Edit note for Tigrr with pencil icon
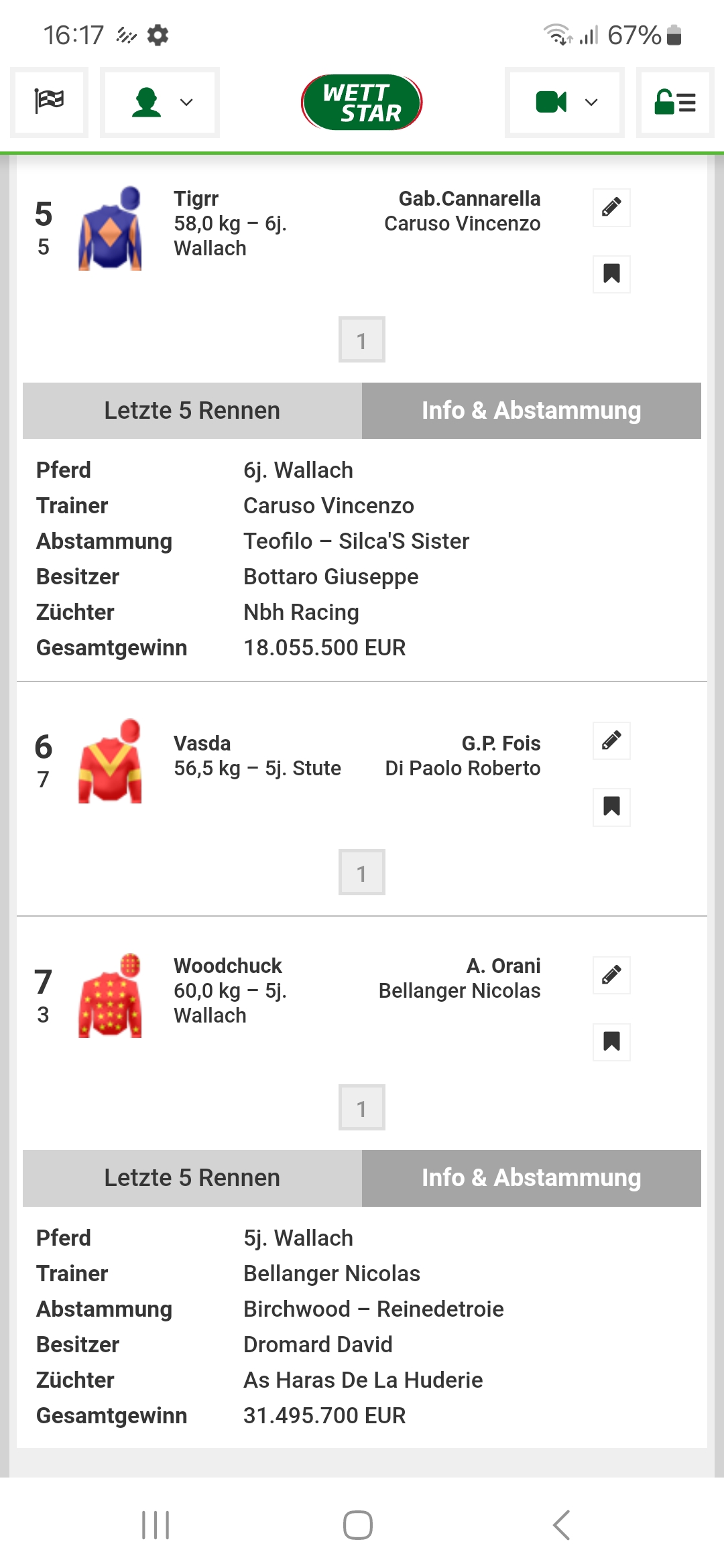724x1568 pixels. tap(611, 208)
